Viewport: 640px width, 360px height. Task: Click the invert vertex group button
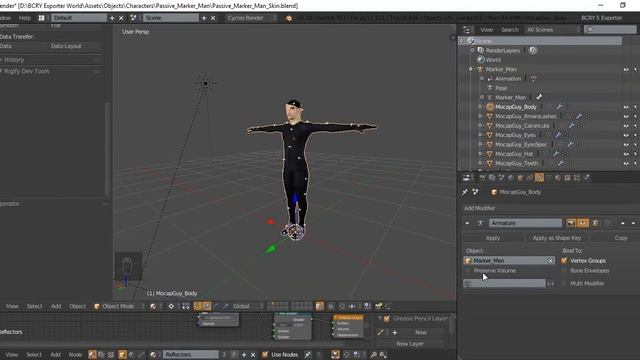tap(551, 283)
